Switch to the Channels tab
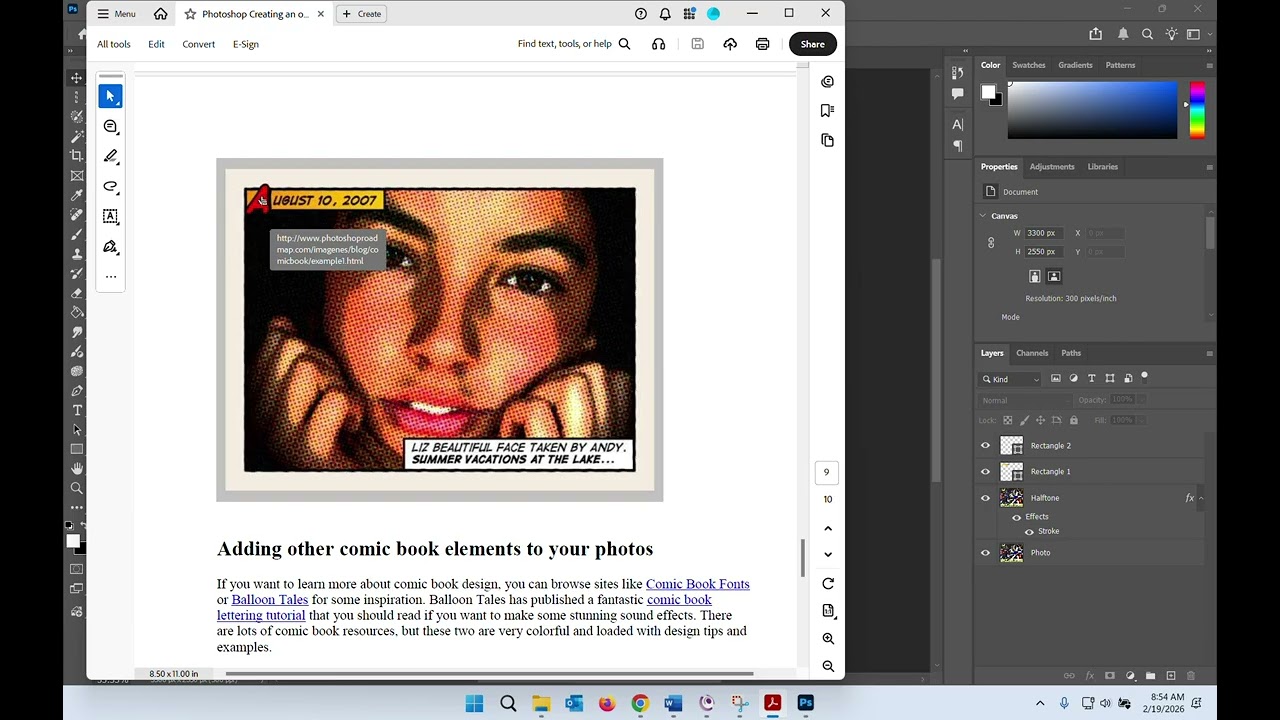Viewport: 1280px width, 720px height. (x=1032, y=353)
